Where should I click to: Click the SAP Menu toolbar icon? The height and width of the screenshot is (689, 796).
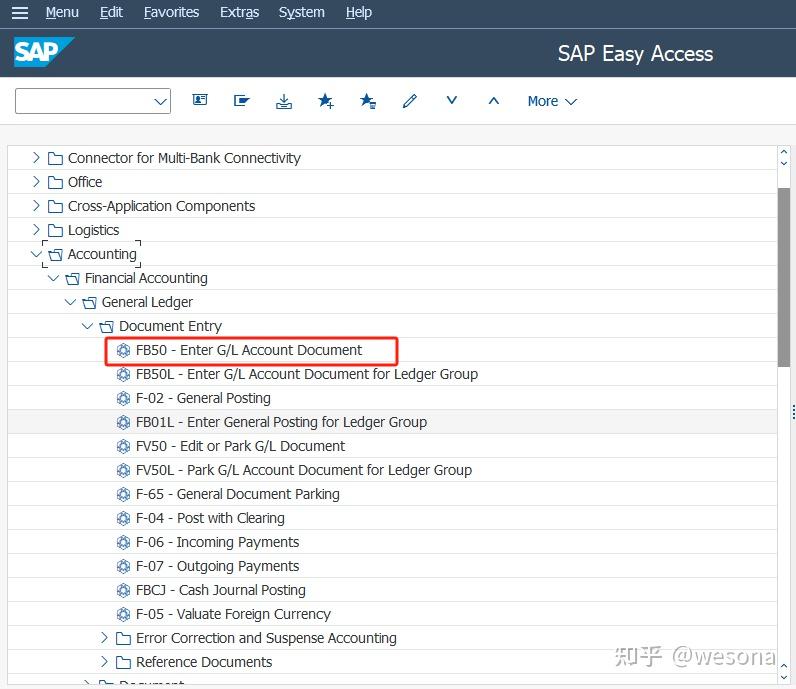(x=242, y=101)
